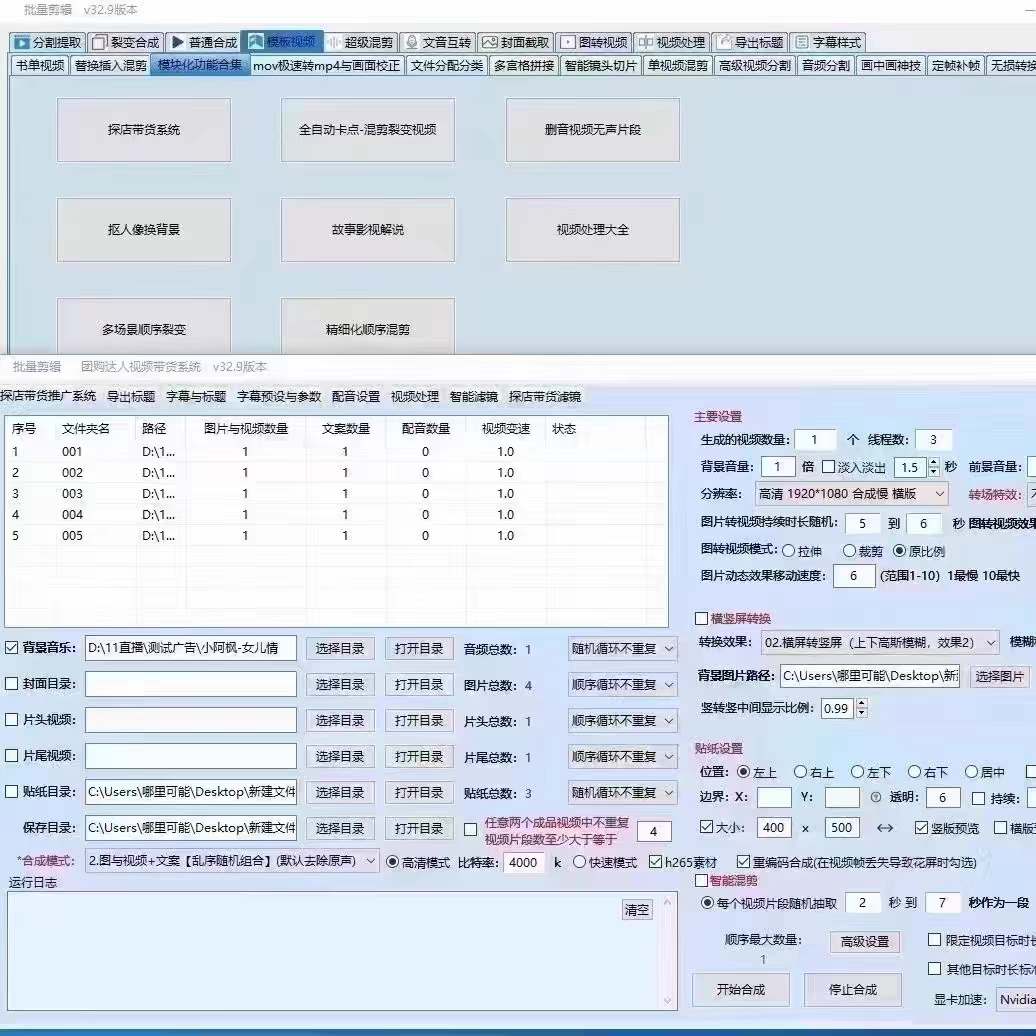
Task: Open 导出标题 in the top toolbar
Action: tap(751, 42)
